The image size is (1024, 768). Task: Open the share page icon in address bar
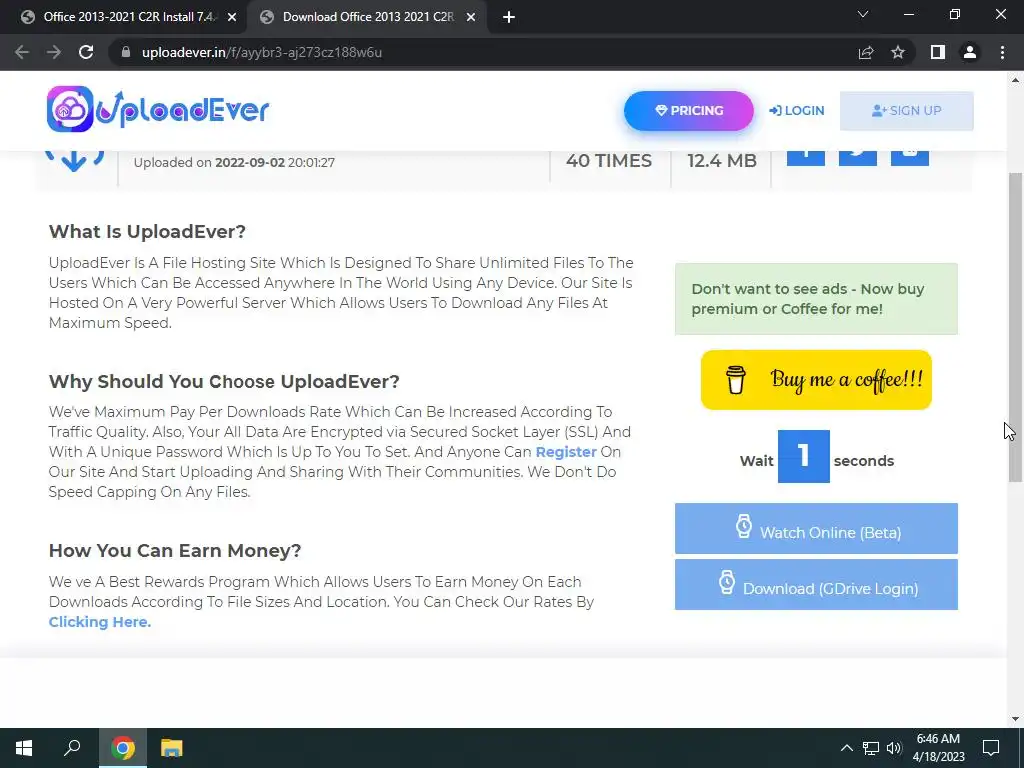point(866,52)
